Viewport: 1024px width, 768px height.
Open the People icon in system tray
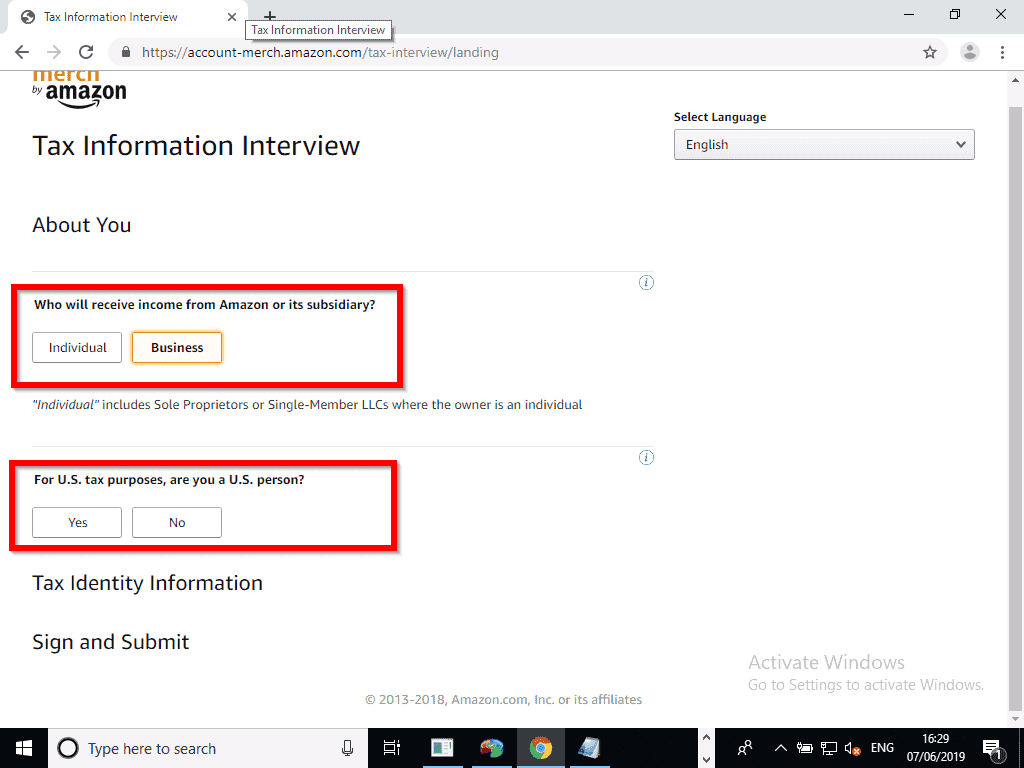(x=744, y=748)
